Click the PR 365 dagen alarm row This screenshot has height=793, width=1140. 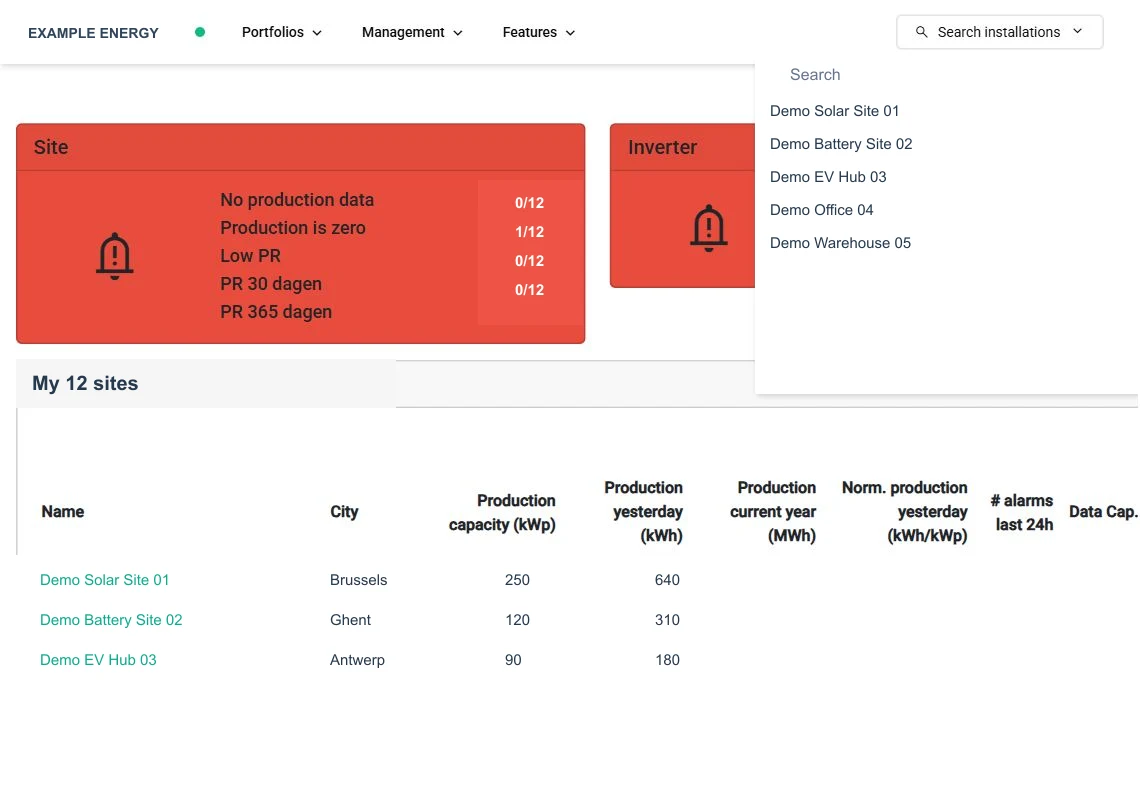(276, 312)
